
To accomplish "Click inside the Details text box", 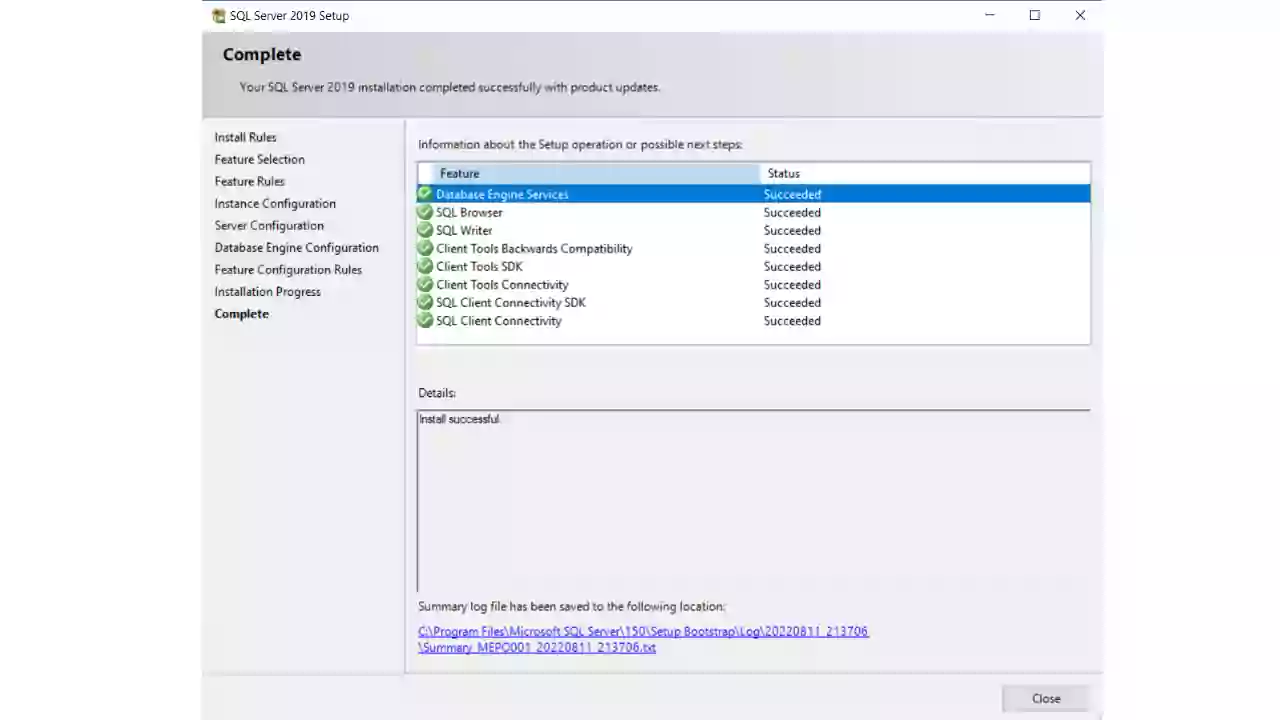I will pos(753,500).
